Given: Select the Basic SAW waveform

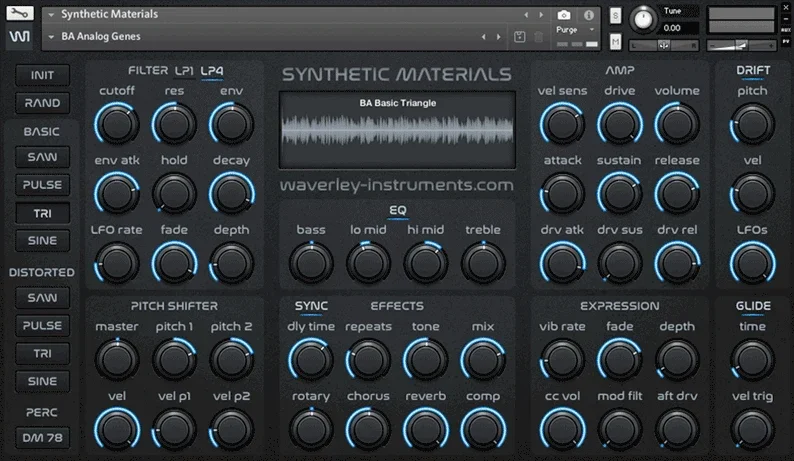Looking at the screenshot, I should (42, 157).
